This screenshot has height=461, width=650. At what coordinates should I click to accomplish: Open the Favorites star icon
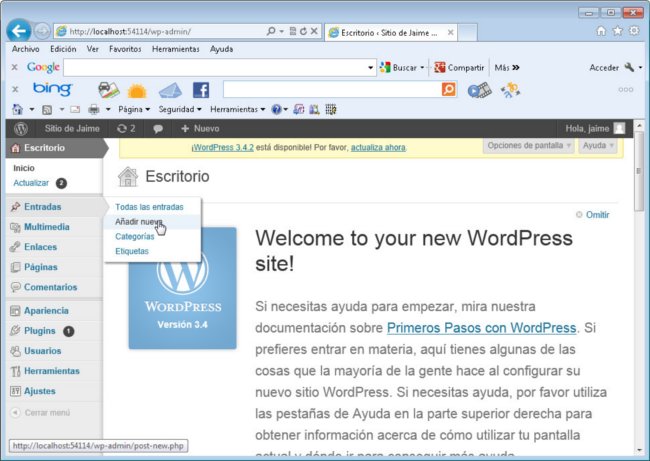click(618, 31)
